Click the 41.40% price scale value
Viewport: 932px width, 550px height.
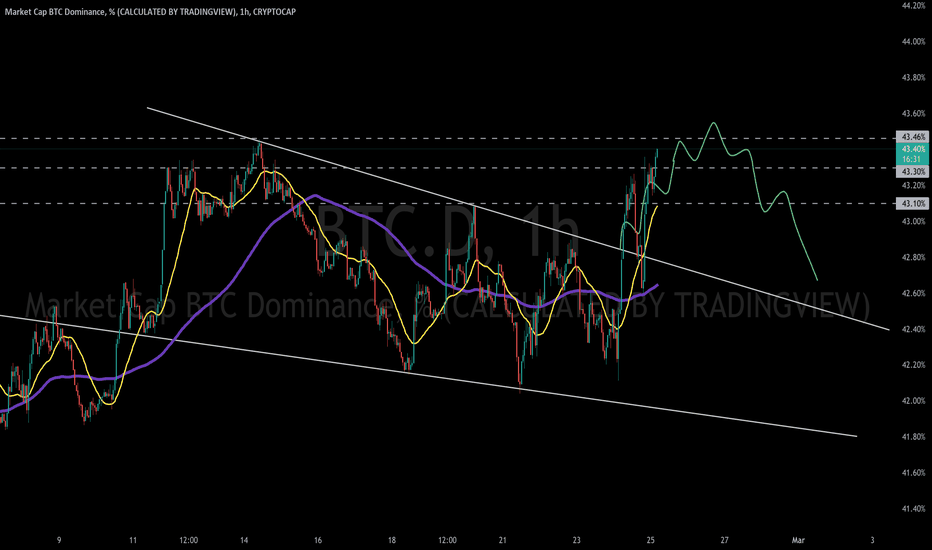(x=913, y=509)
